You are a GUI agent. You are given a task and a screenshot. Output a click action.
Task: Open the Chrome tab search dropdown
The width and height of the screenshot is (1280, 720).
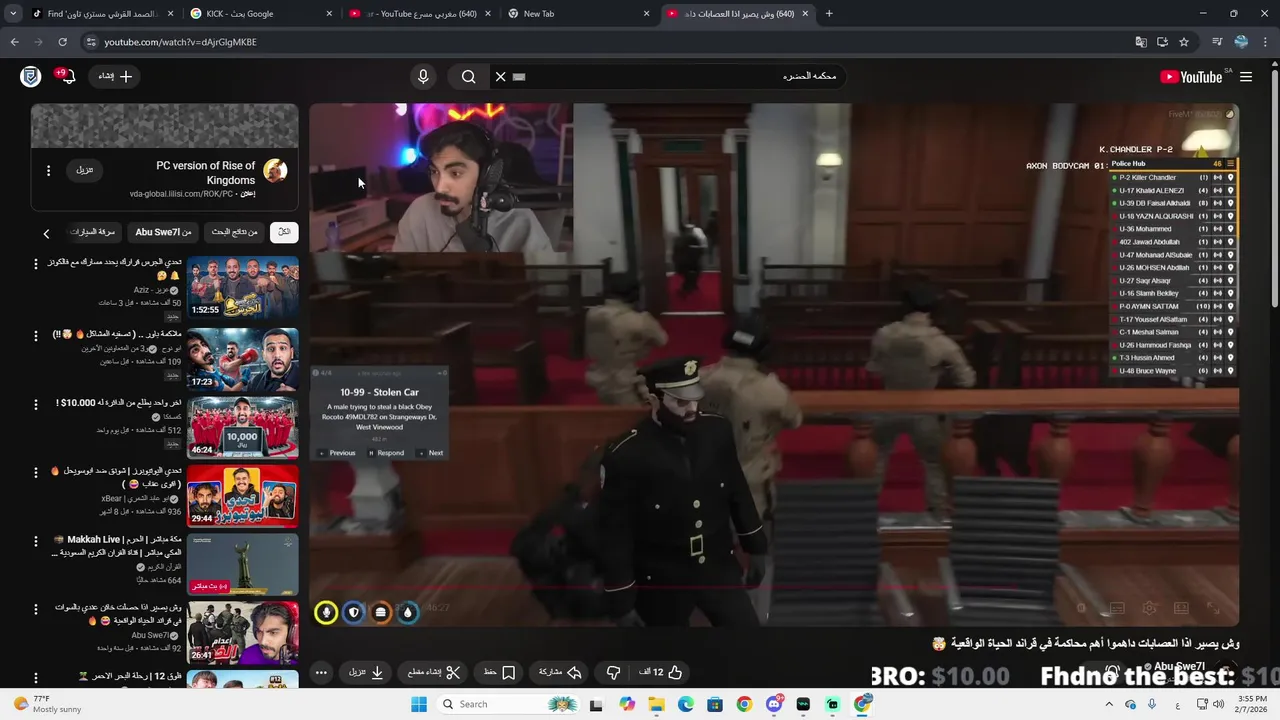13,14
